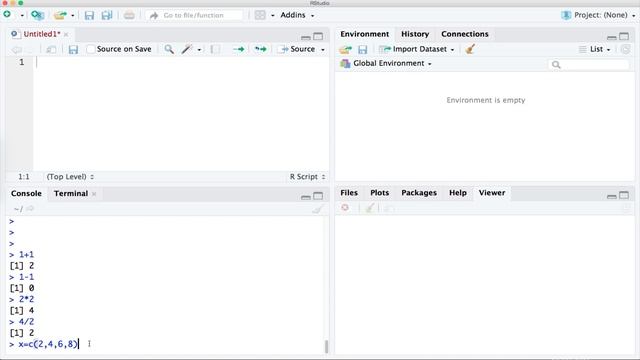Click the Viewer stop icon
Image resolution: width=640 pixels, height=360 pixels.
point(345,208)
